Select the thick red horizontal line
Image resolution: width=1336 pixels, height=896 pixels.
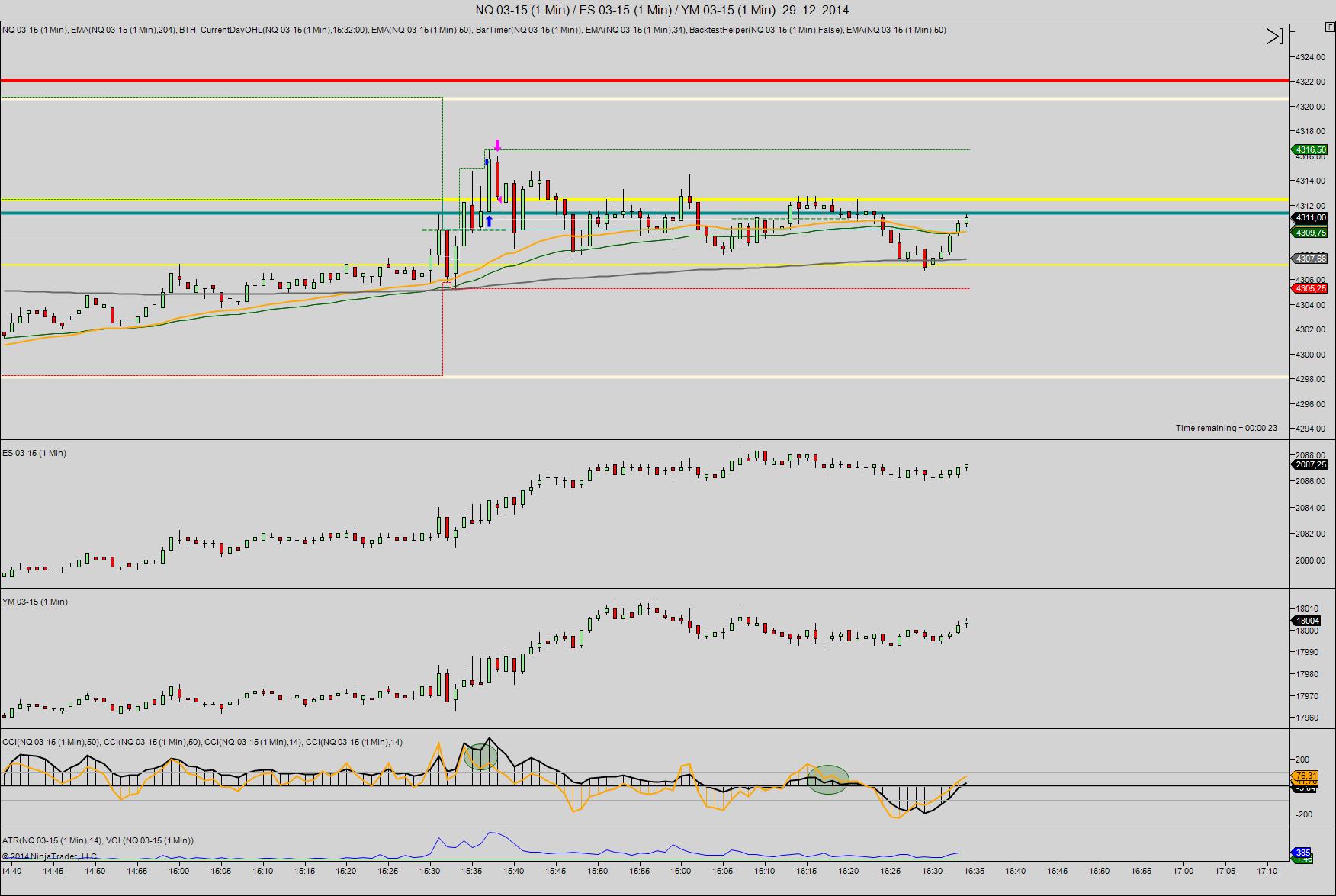(644, 80)
